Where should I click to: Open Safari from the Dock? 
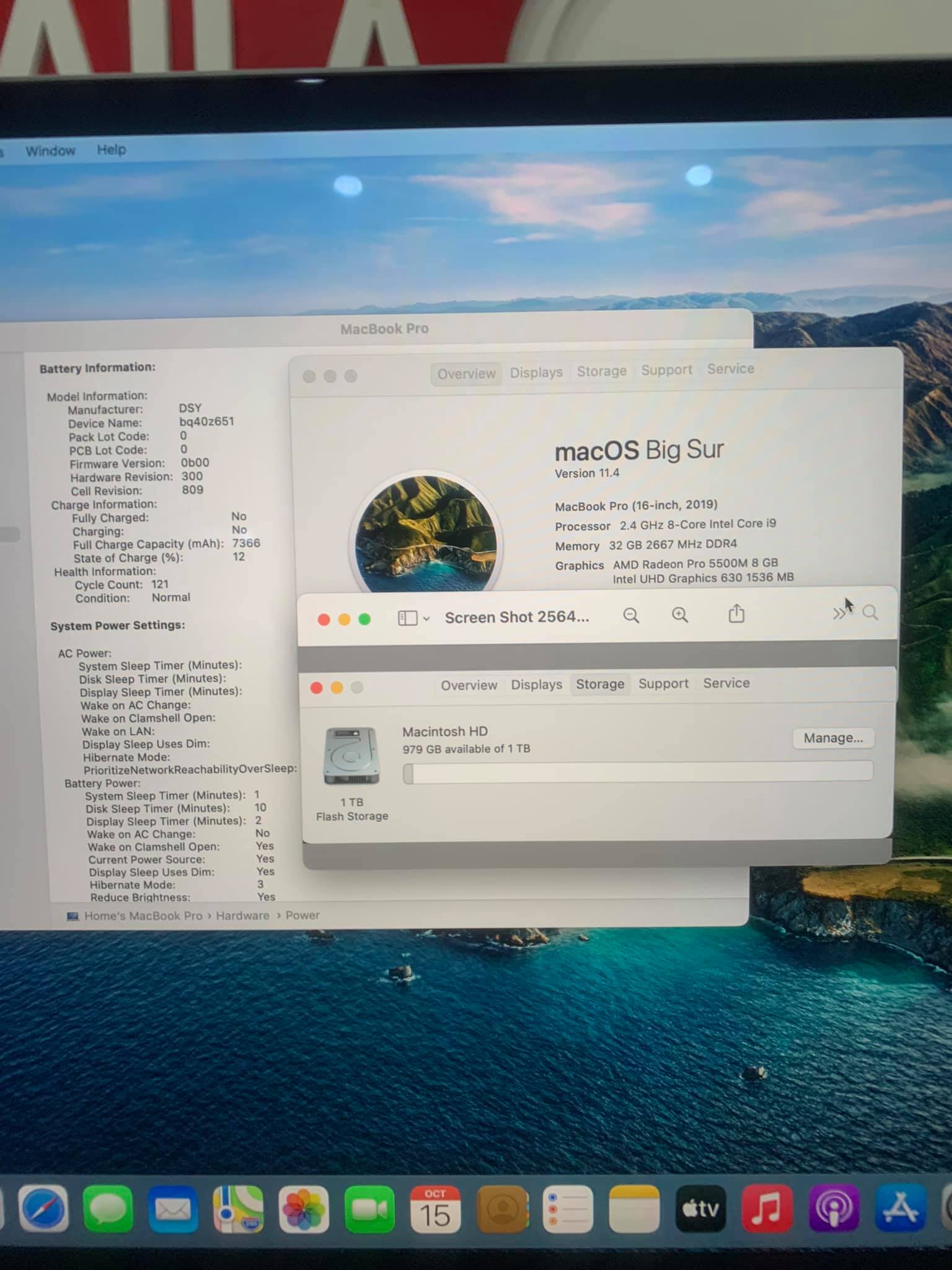click(43, 1209)
